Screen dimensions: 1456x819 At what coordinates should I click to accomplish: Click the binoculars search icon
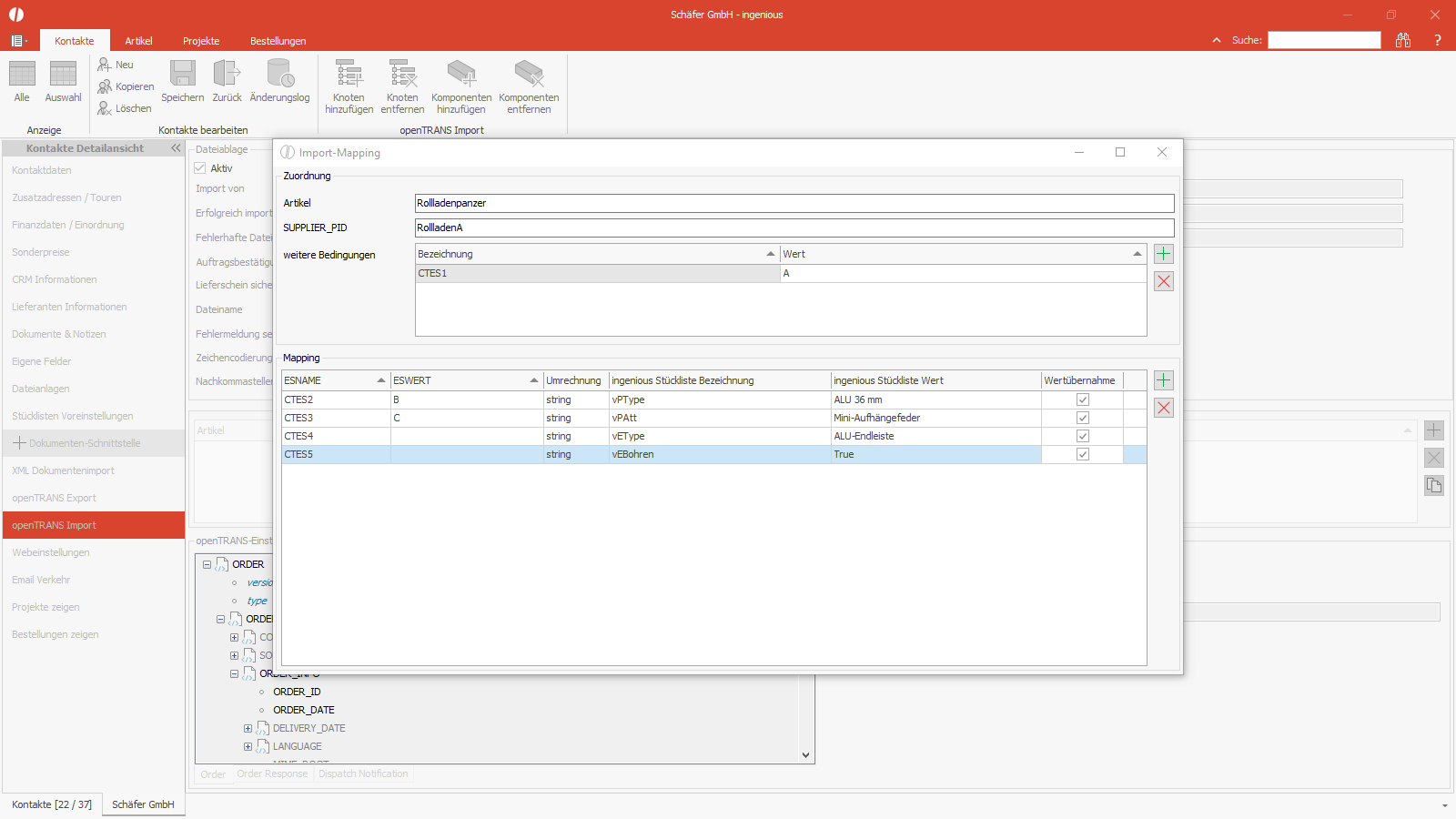click(x=1403, y=40)
